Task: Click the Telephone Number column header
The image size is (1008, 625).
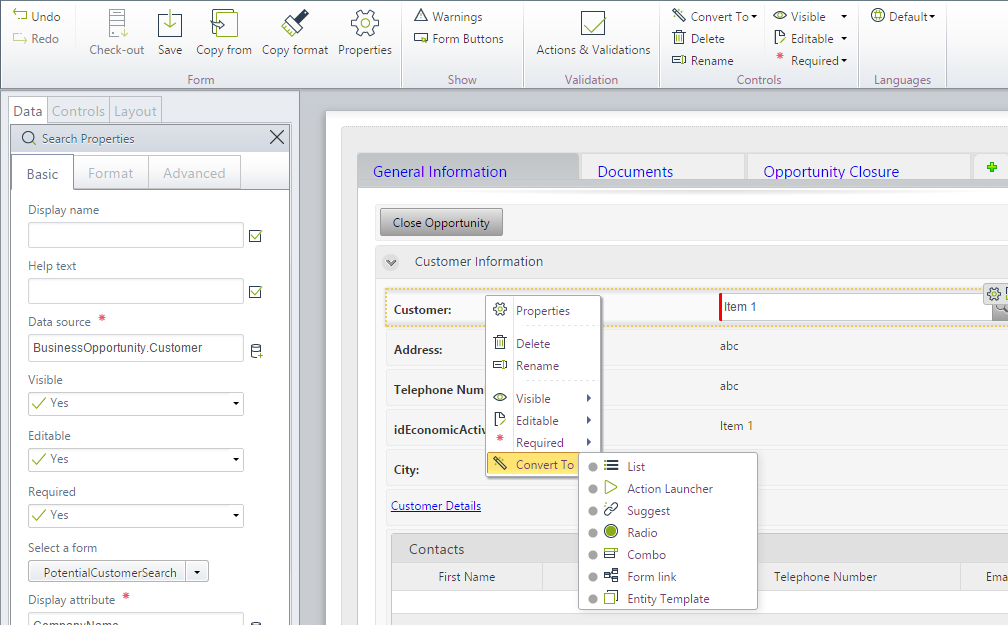Action: 825,577
